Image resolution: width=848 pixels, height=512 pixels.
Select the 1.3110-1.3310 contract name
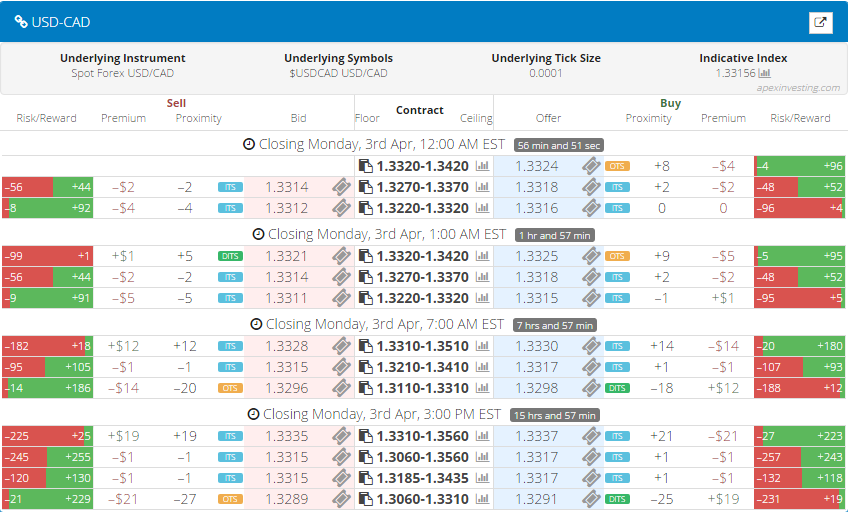click(x=423, y=388)
